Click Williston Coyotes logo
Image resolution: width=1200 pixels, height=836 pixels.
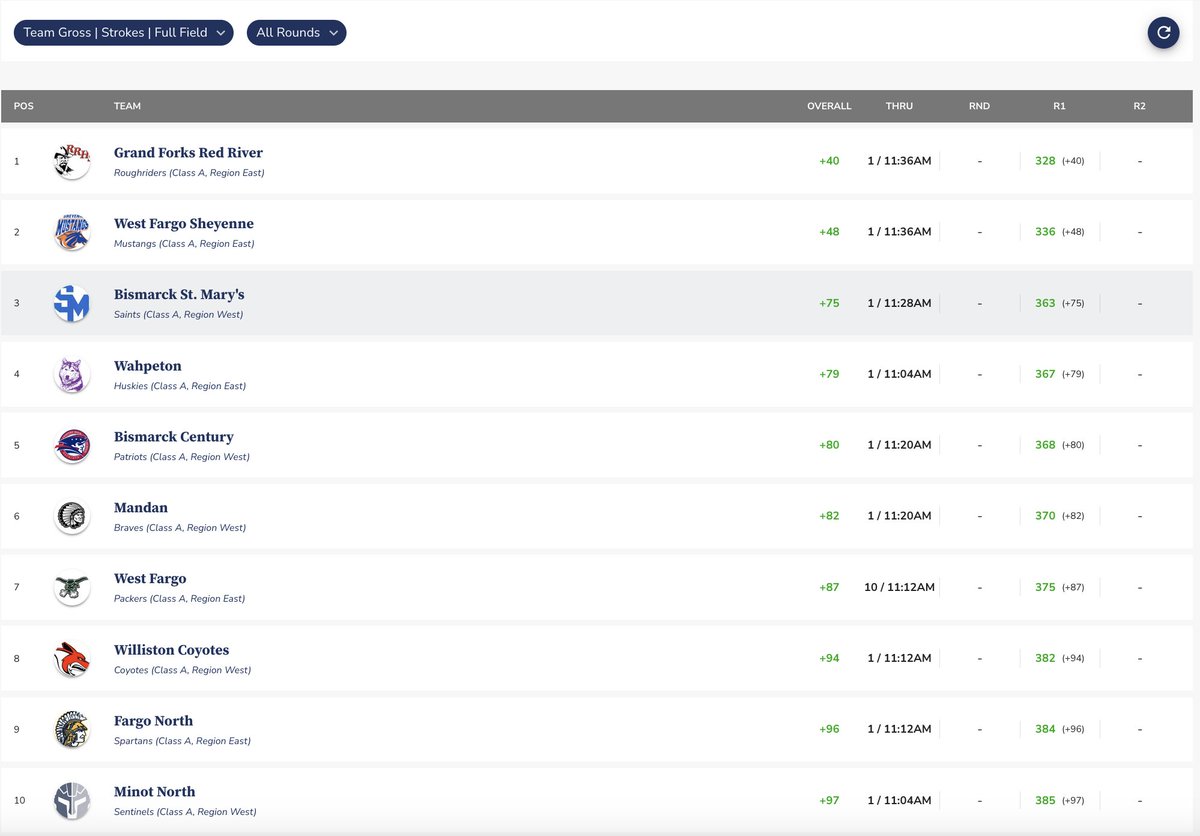(72, 658)
